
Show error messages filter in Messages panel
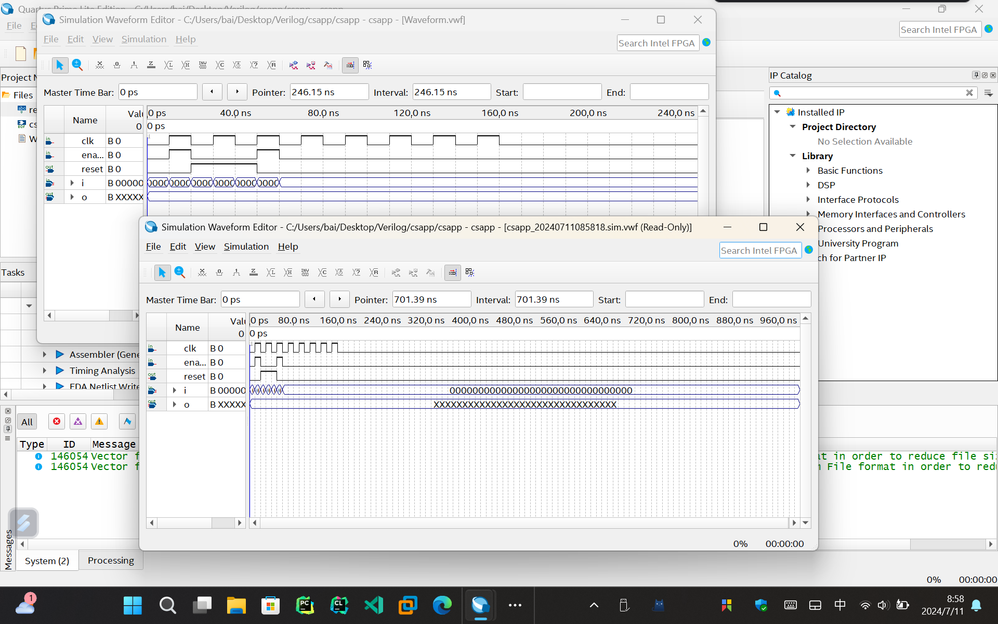[56, 422]
